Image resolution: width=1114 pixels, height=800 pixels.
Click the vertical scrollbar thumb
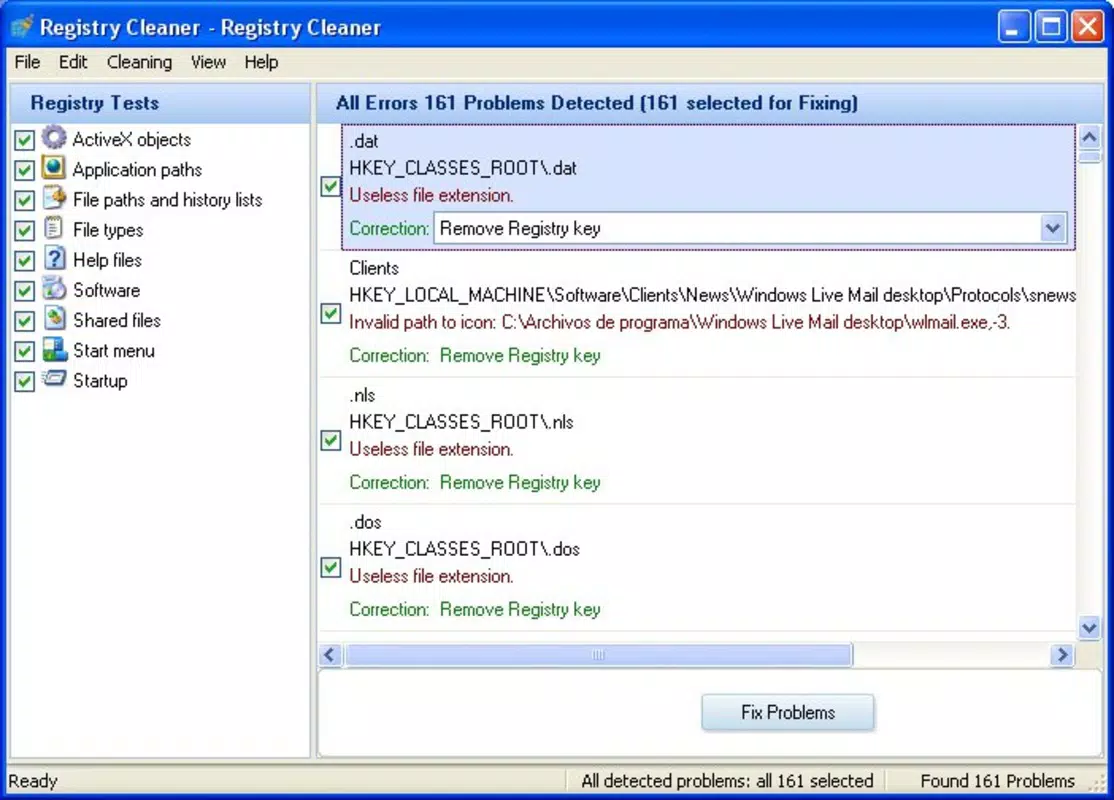tap(1089, 156)
